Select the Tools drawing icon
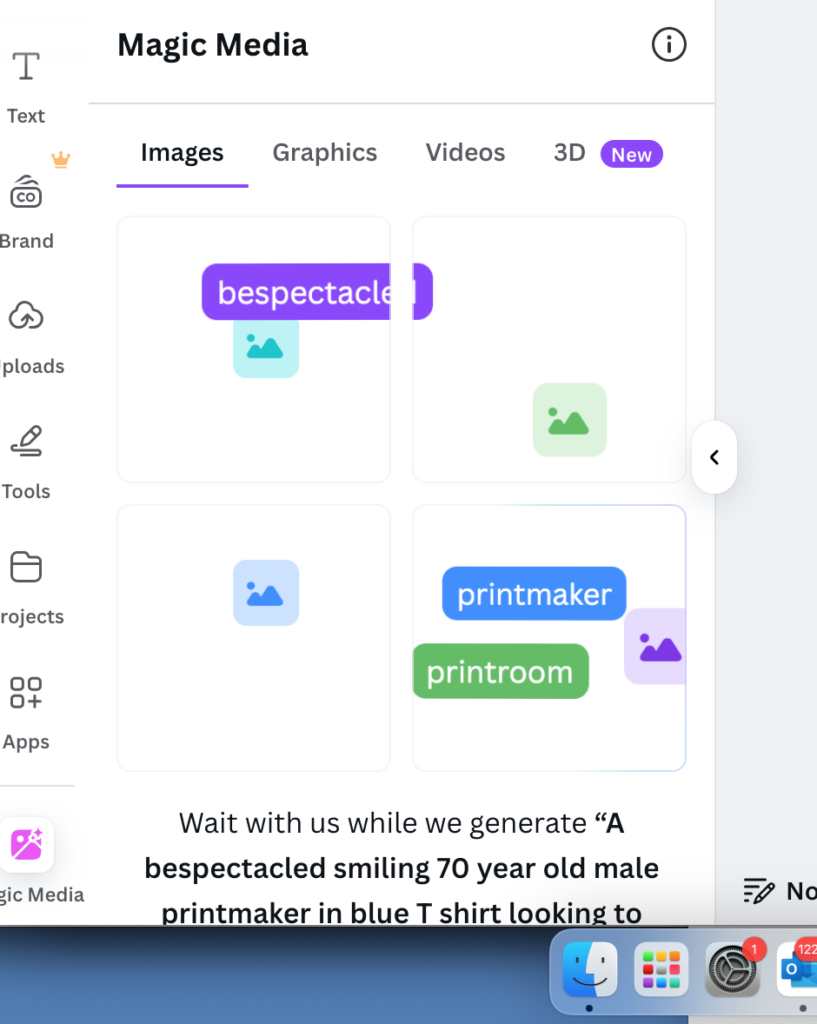 click(x=26, y=441)
